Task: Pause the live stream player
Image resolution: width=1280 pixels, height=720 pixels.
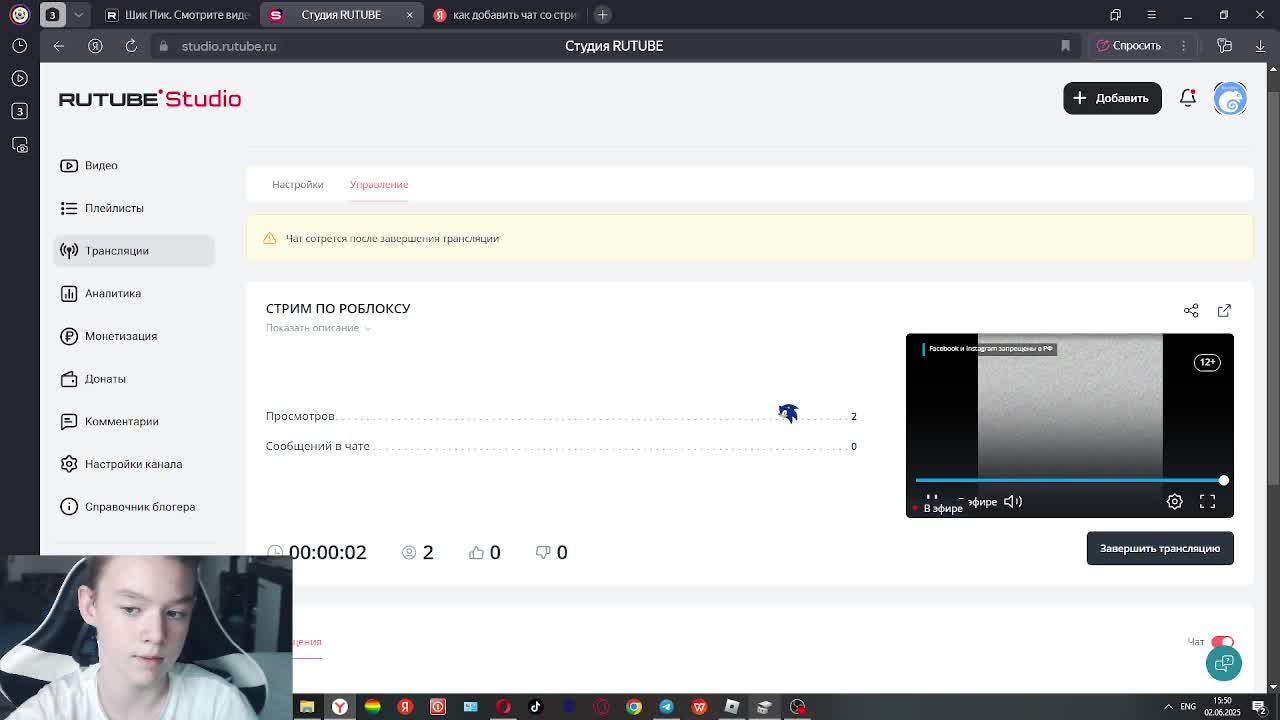Action: pos(932,497)
